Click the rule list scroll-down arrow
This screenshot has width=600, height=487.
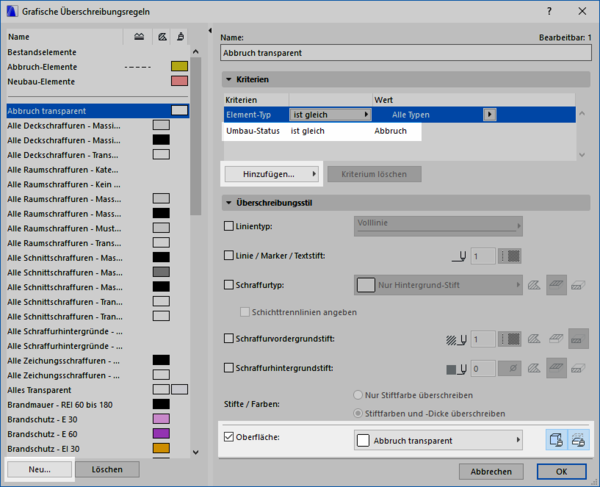click(196, 452)
